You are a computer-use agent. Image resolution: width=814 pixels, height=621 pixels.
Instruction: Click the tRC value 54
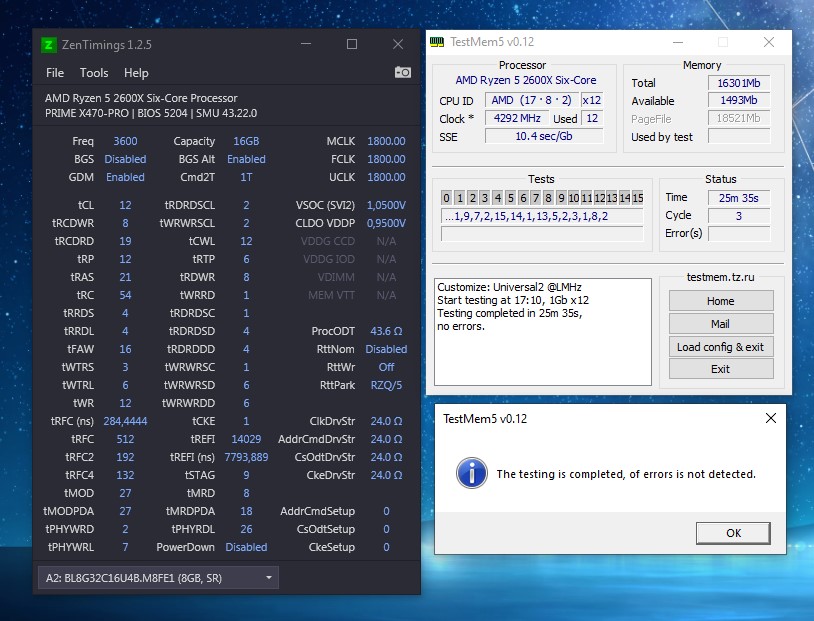(x=125, y=295)
